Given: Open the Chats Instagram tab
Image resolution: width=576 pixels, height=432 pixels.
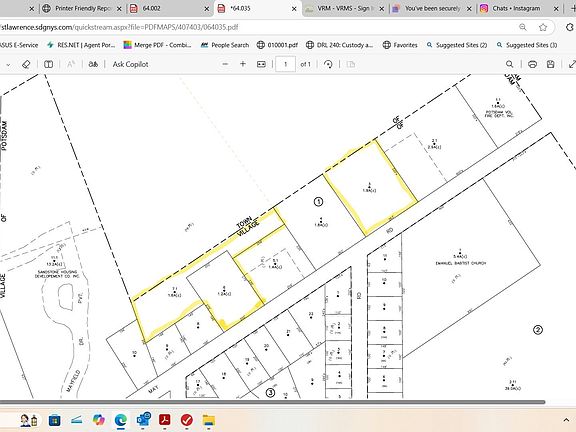Looking at the screenshot, I should click(520, 8).
